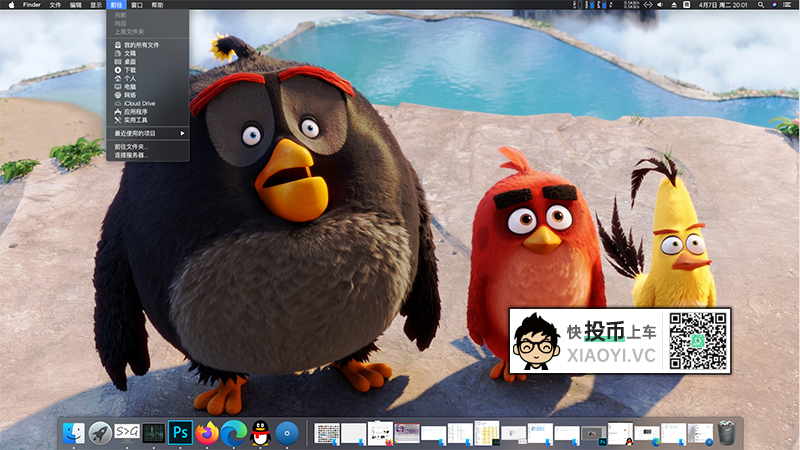Restore the minimized window with QQ badge
800x450 pixels.
(620, 433)
